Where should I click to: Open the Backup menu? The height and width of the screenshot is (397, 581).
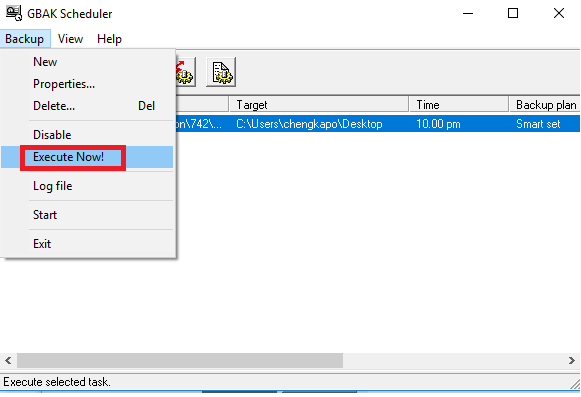(25, 39)
